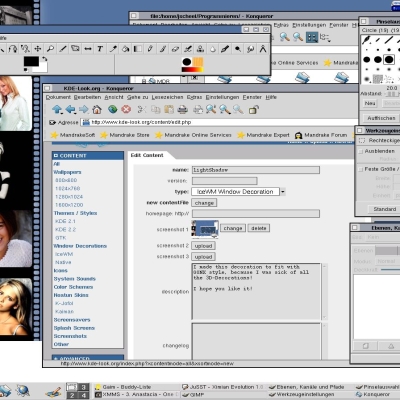
Task: Open Mandrake Store bookmark in KDE-Look Konqueror
Action: 125,135
